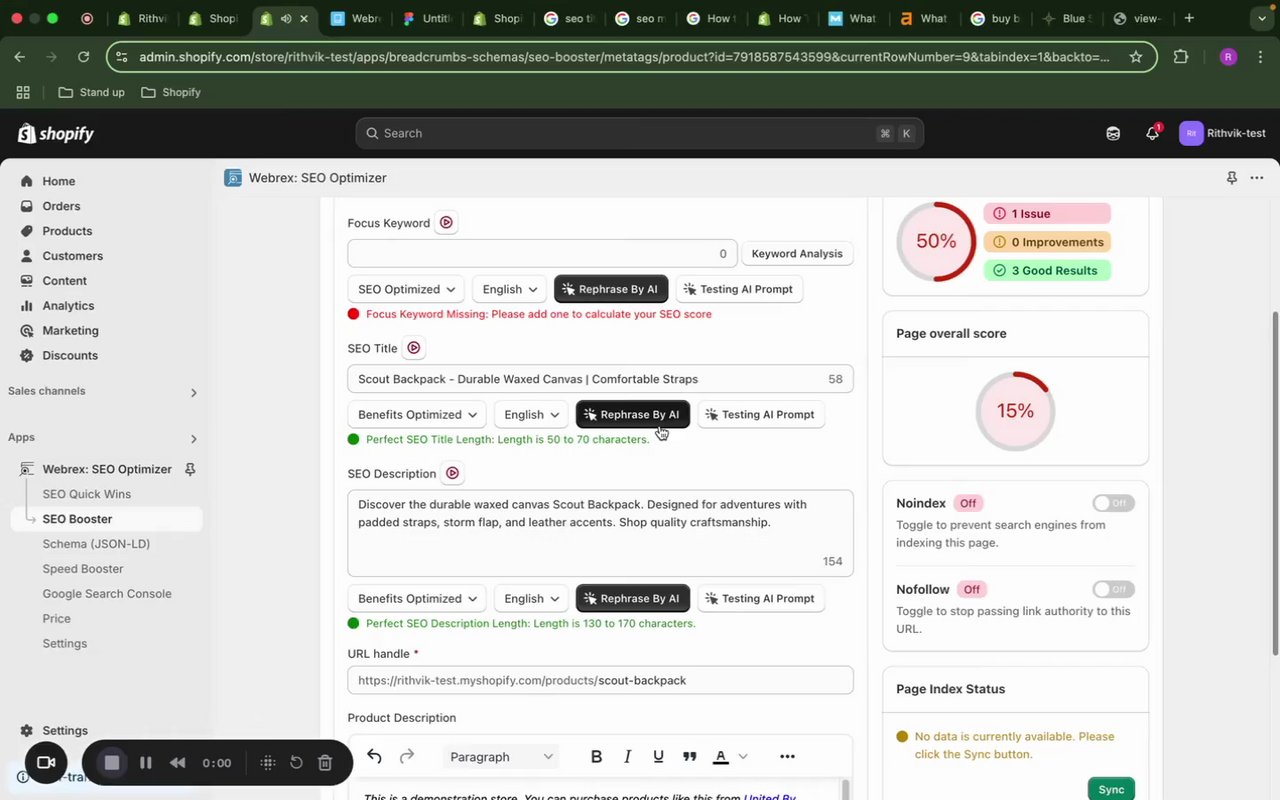Viewport: 1280px width, 800px height.
Task: Open the Paragraph style dropdown
Action: click(x=501, y=757)
